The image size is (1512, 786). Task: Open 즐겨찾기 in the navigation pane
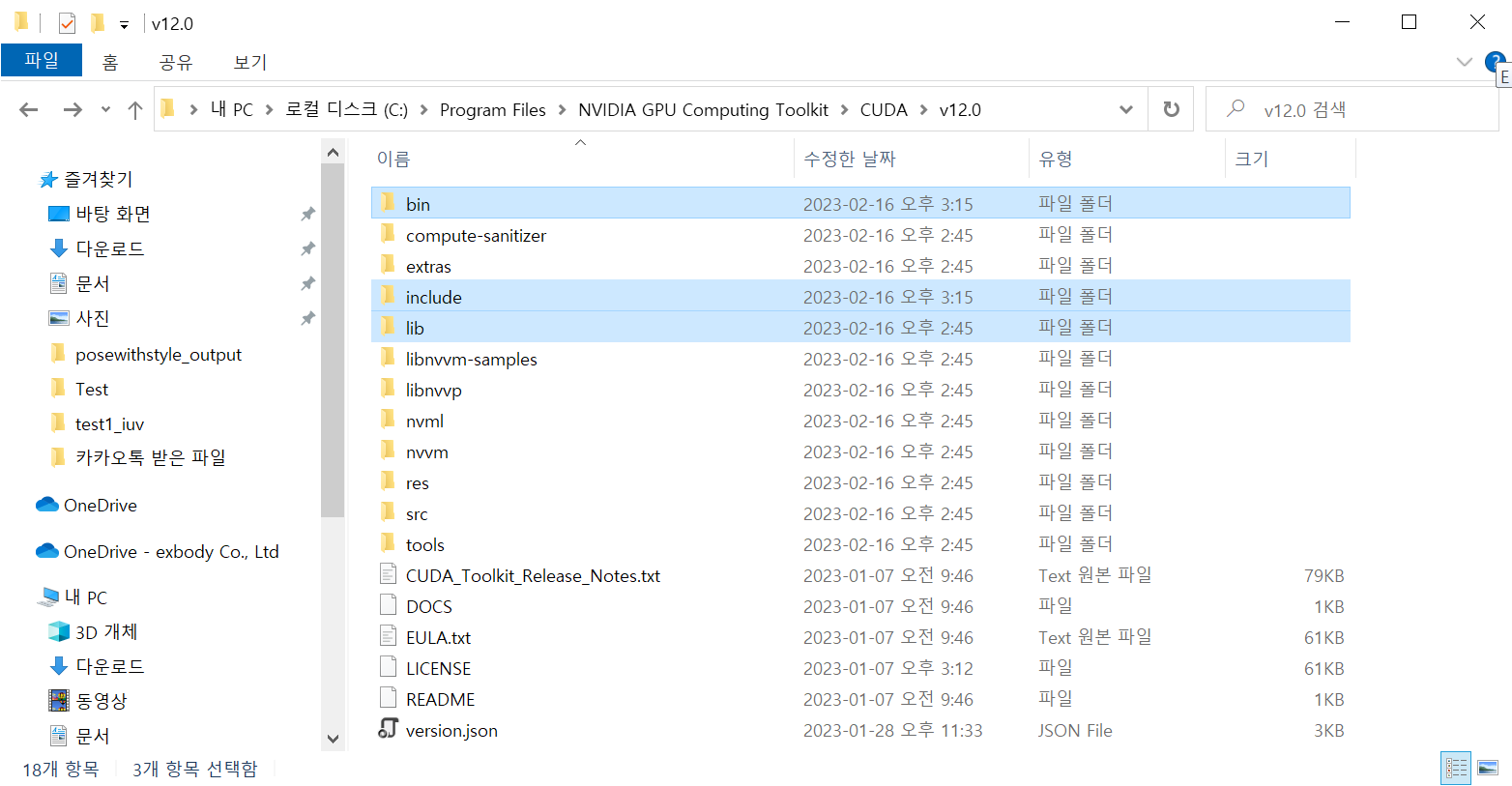(98, 179)
